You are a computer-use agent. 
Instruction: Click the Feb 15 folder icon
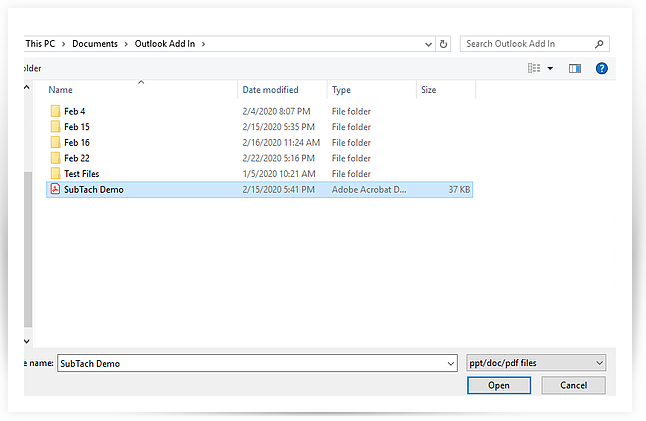(x=55, y=127)
